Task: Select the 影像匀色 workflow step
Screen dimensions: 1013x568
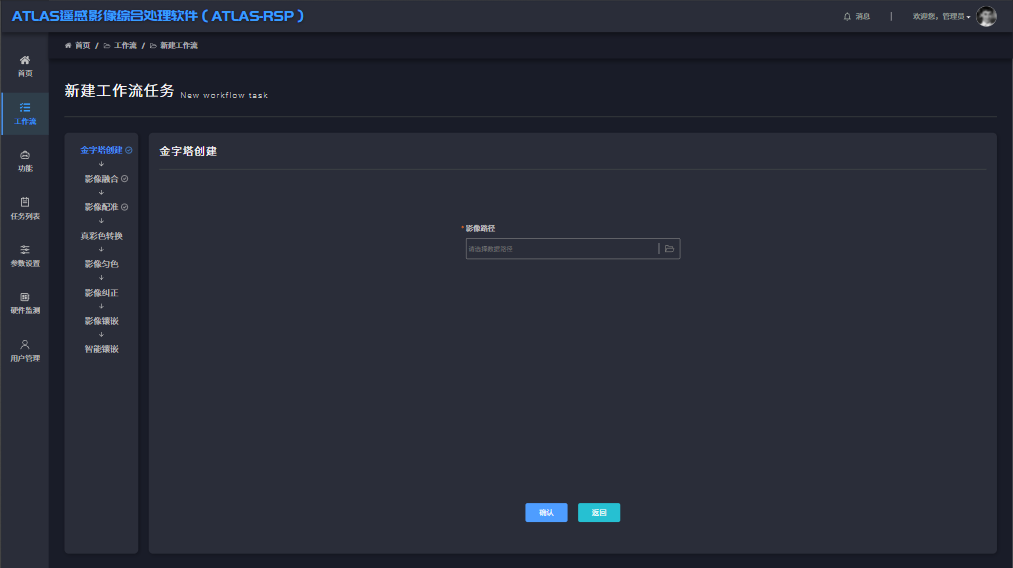Action: 101,264
